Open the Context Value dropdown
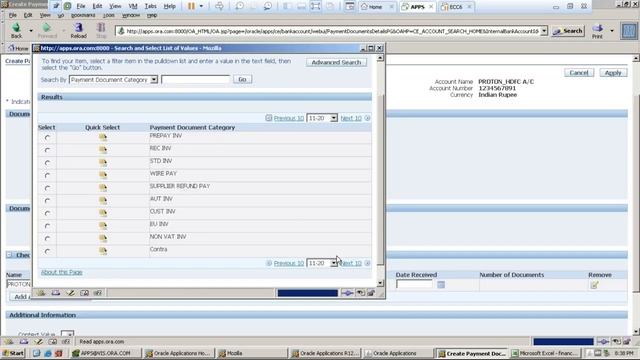Viewport: 640px width, 360px height. tap(67, 335)
